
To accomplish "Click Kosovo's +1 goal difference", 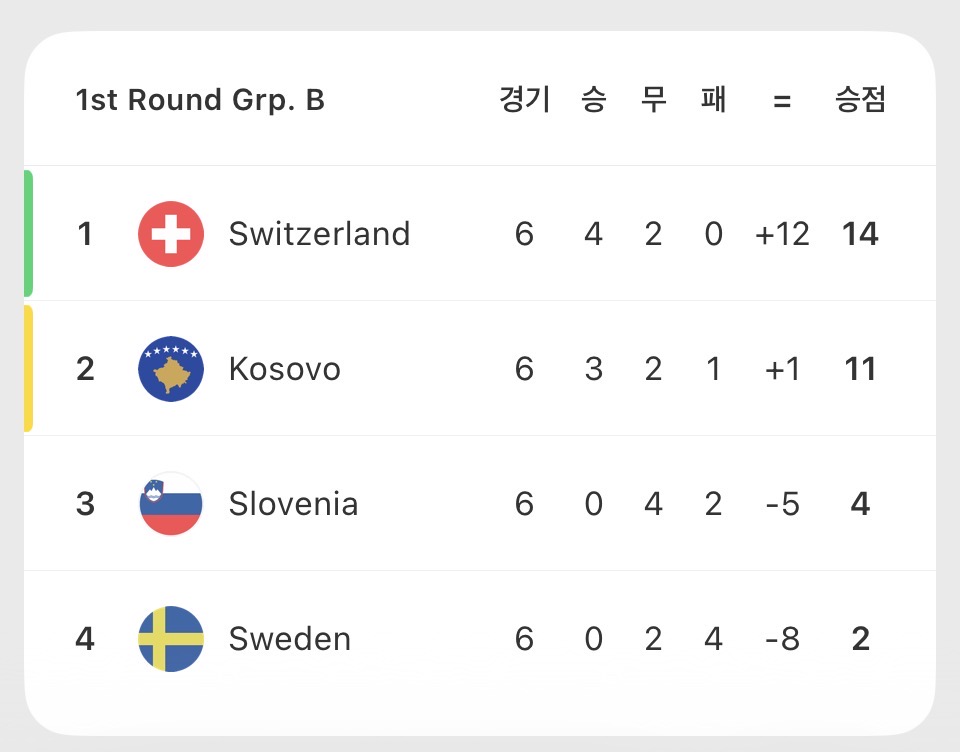I will (x=781, y=369).
